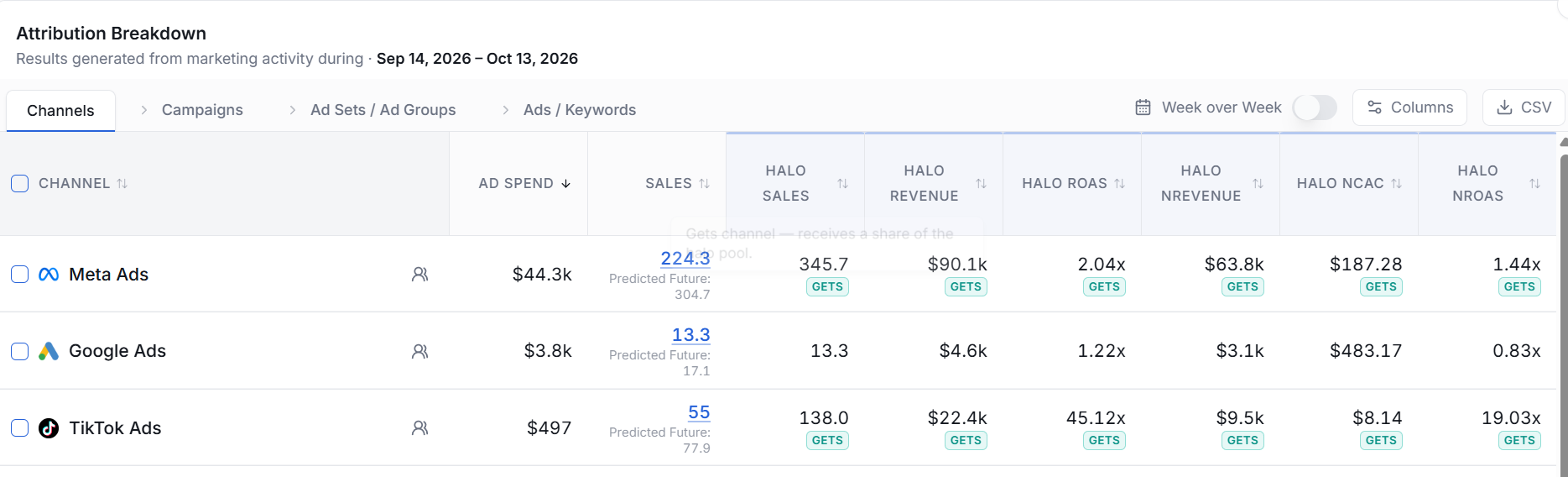Click GETS badge under Meta Halo NROAS 1.44x
The width and height of the screenshot is (1568, 477).
(1519, 287)
